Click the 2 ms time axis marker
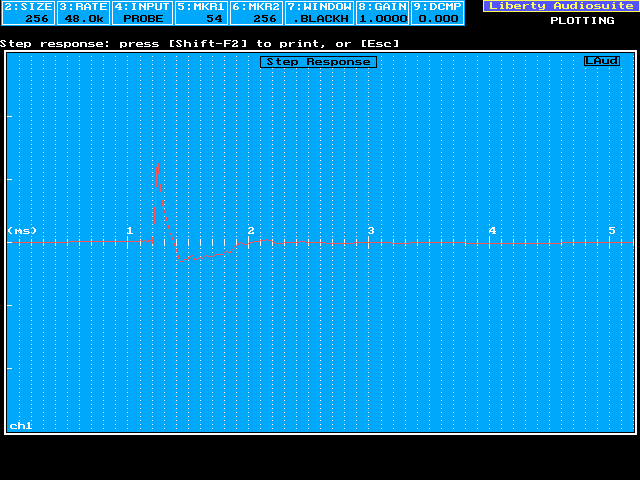640x480 pixels. 251,231
